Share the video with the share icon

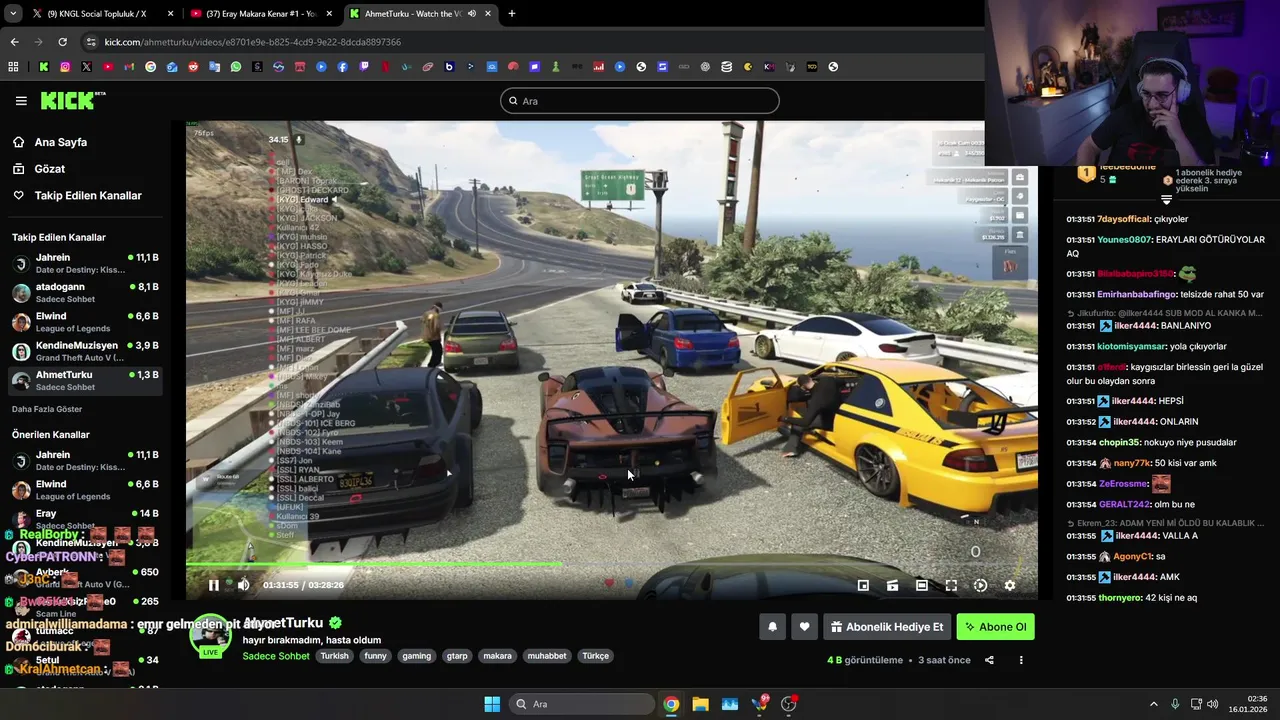click(989, 660)
